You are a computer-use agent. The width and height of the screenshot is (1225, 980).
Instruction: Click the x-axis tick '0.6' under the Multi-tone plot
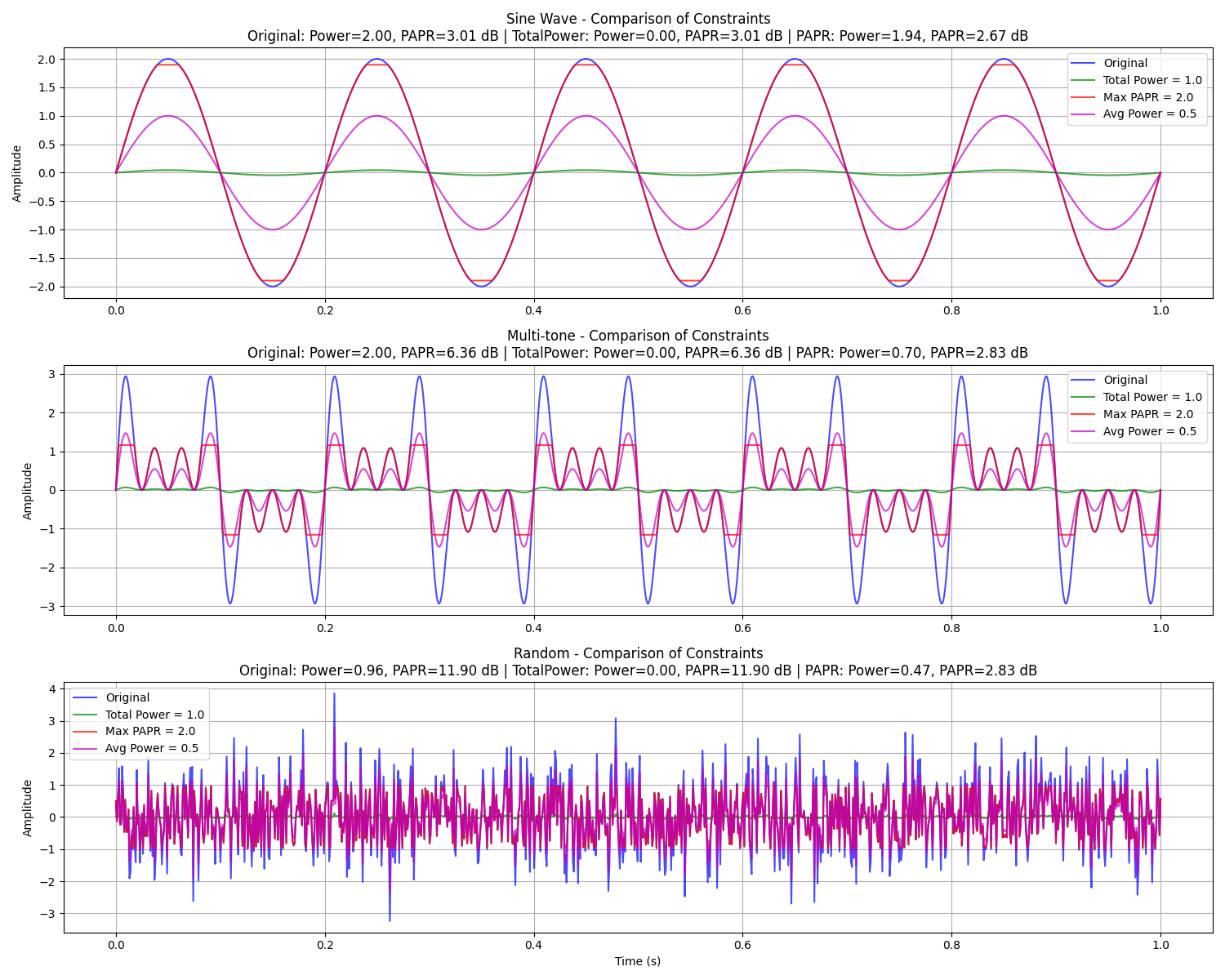pyautogui.click(x=742, y=628)
